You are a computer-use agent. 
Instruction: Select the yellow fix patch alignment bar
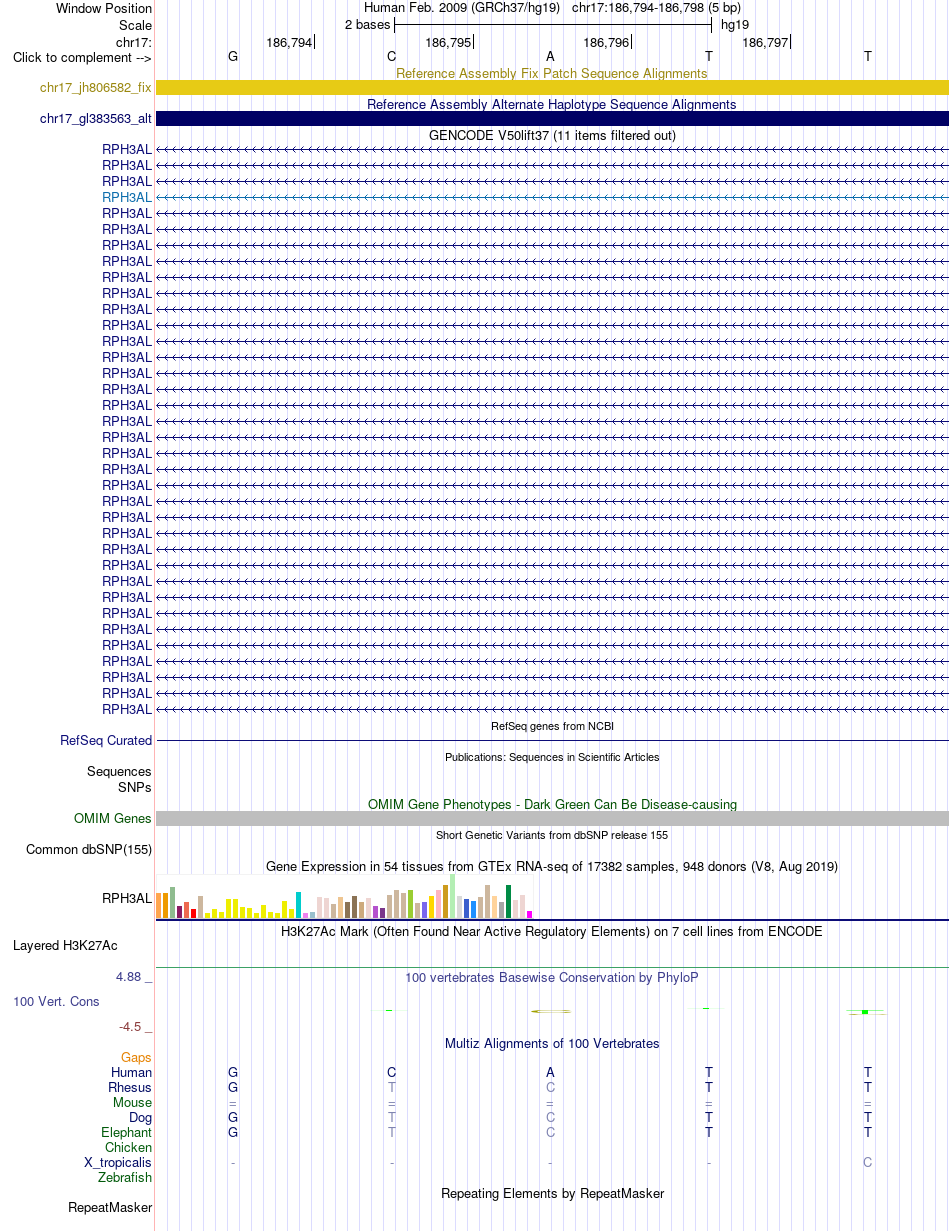(x=552, y=88)
